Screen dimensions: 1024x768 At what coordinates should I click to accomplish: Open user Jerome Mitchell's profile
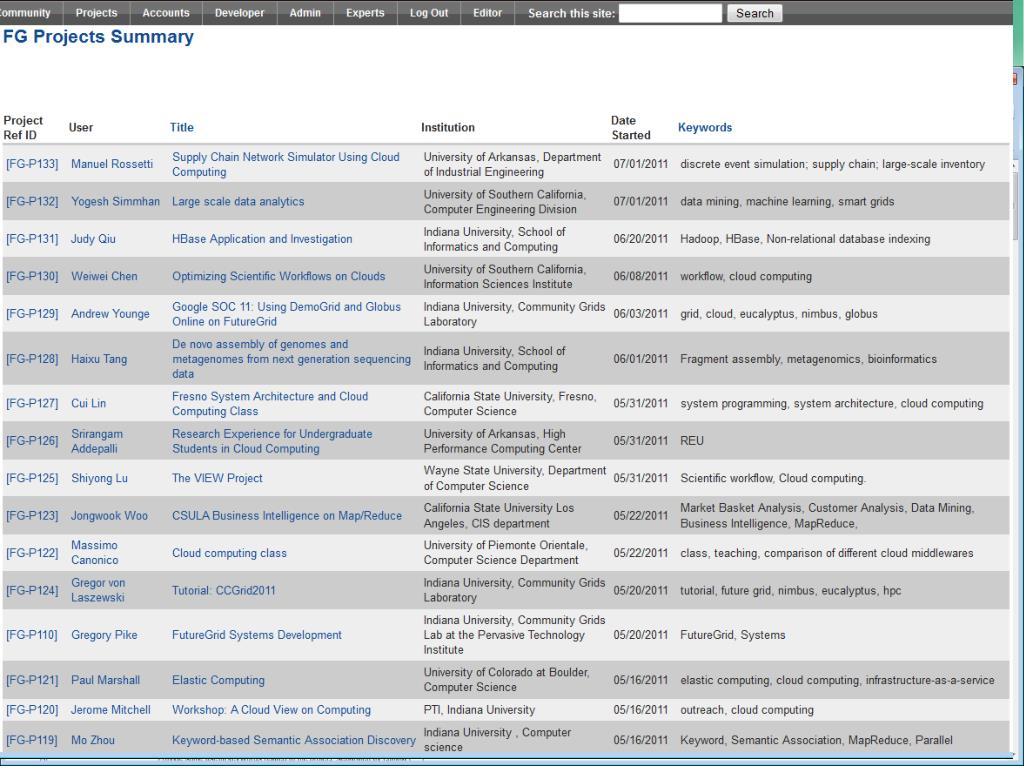[x=110, y=710]
